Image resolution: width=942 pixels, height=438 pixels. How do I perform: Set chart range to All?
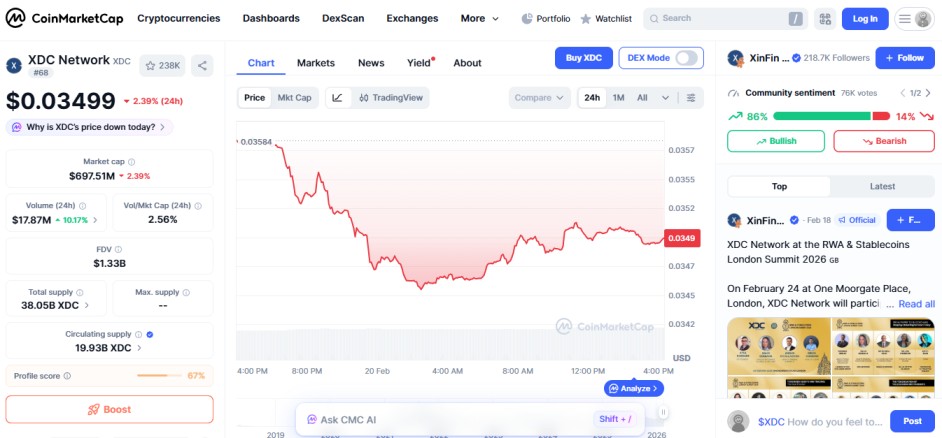point(642,98)
